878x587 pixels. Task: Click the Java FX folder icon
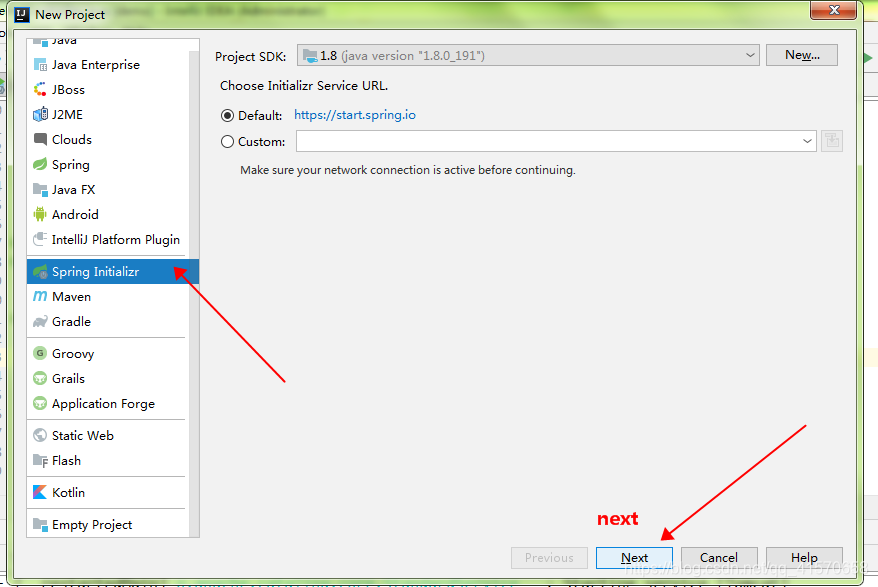40,190
